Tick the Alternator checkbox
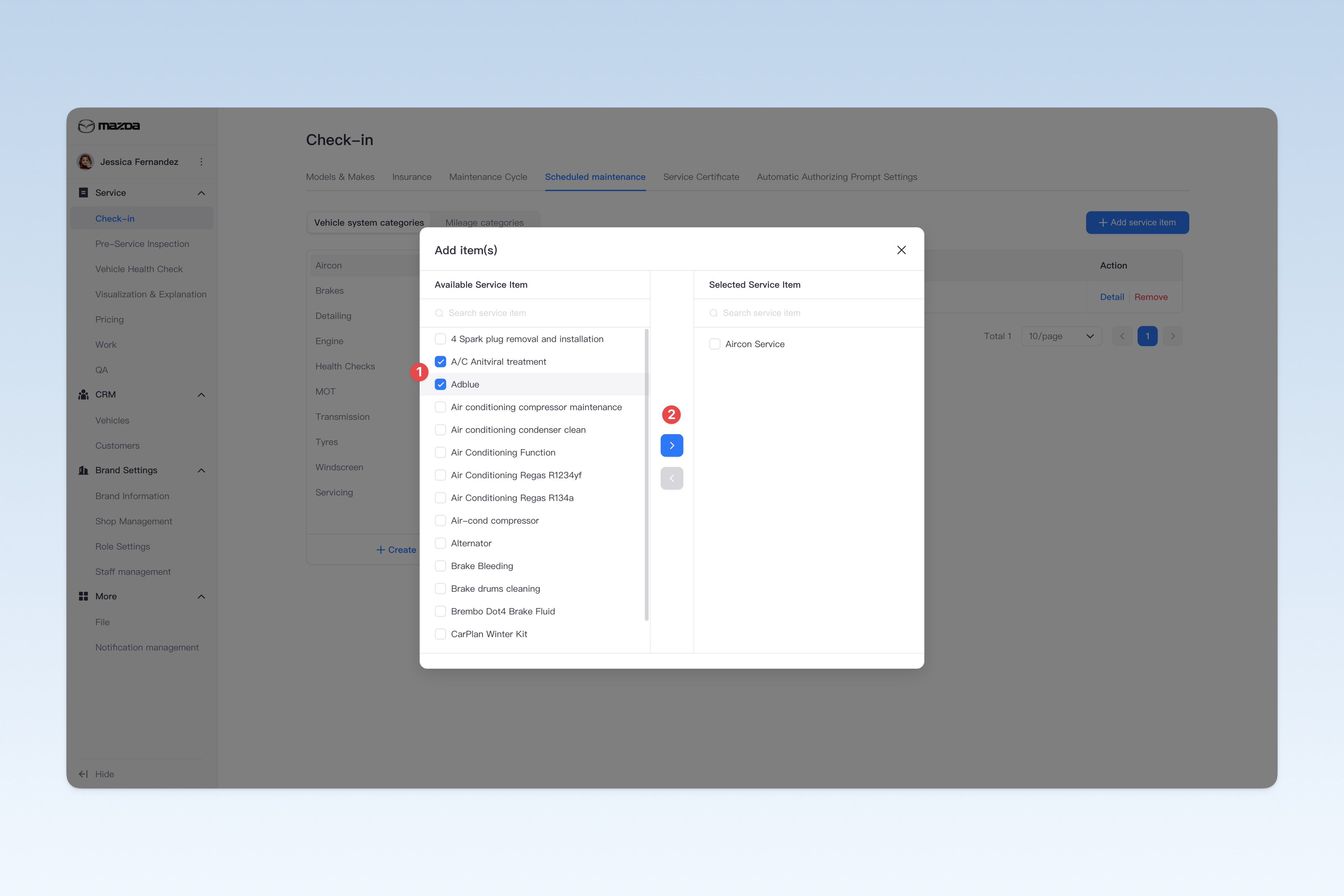The height and width of the screenshot is (896, 1344). (x=440, y=544)
